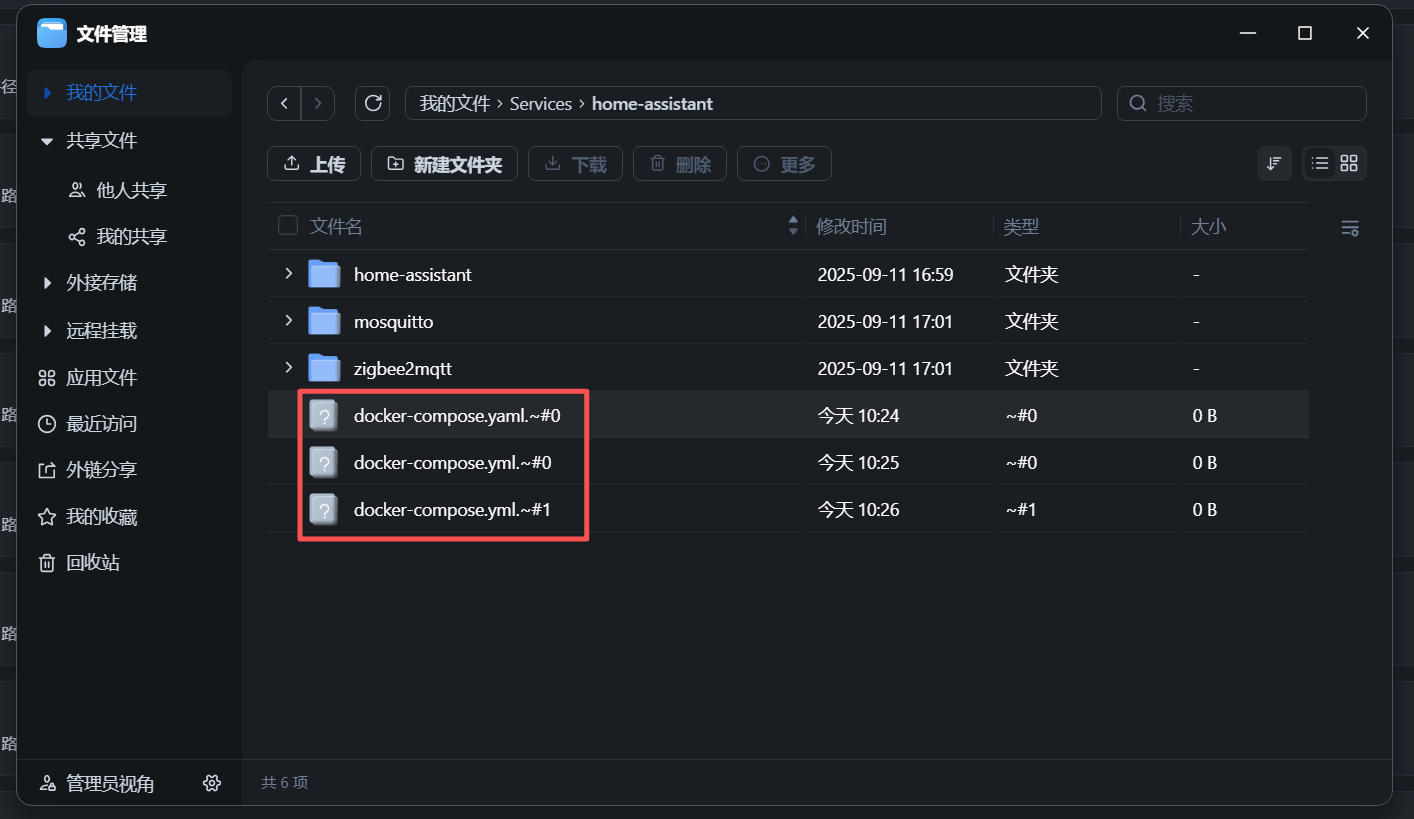Expand the zigbee2mqtt folder chevron
The height and width of the screenshot is (819, 1414).
[x=289, y=368]
